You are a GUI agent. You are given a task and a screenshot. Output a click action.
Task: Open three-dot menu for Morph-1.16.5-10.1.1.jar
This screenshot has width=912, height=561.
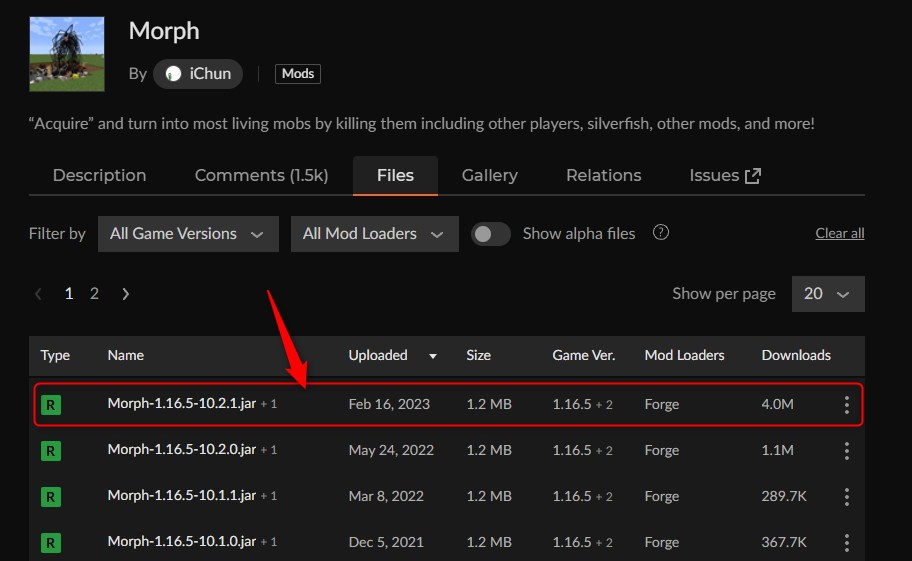point(846,497)
